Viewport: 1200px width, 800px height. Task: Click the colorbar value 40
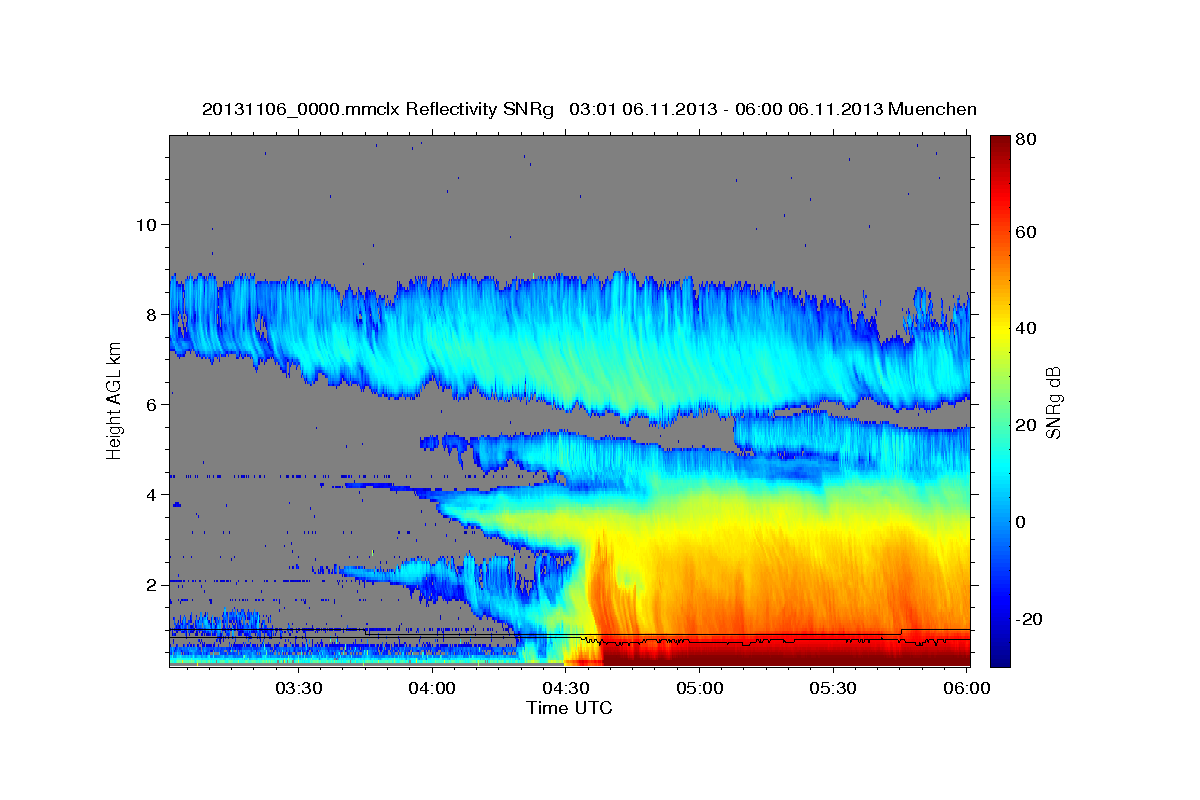pyautogui.click(x=1026, y=328)
